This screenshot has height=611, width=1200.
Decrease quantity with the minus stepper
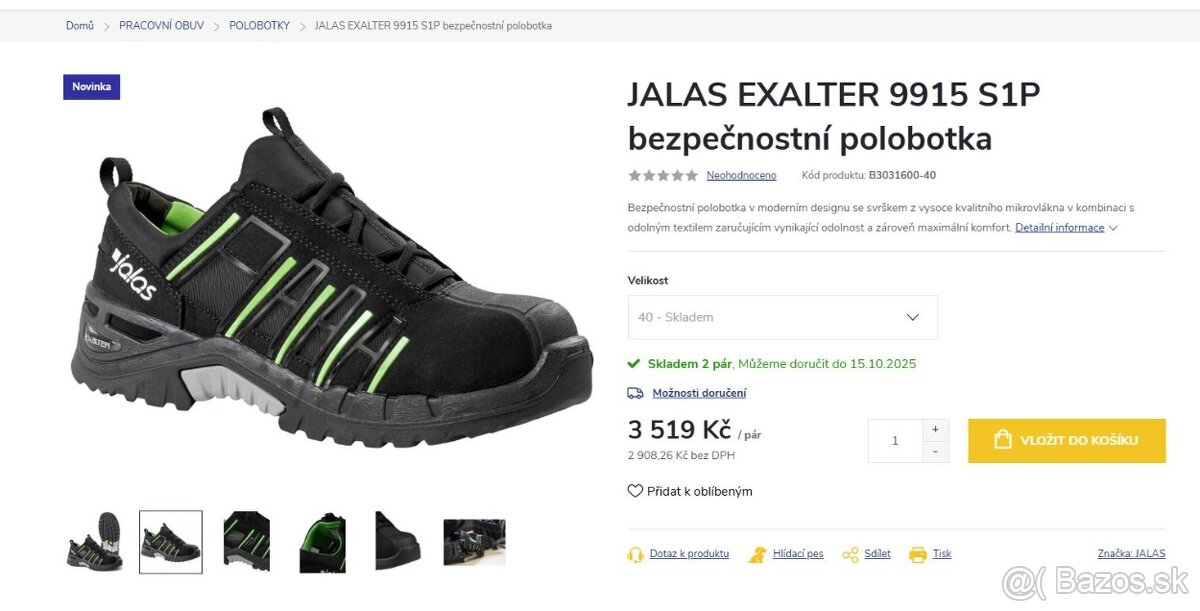click(935, 452)
